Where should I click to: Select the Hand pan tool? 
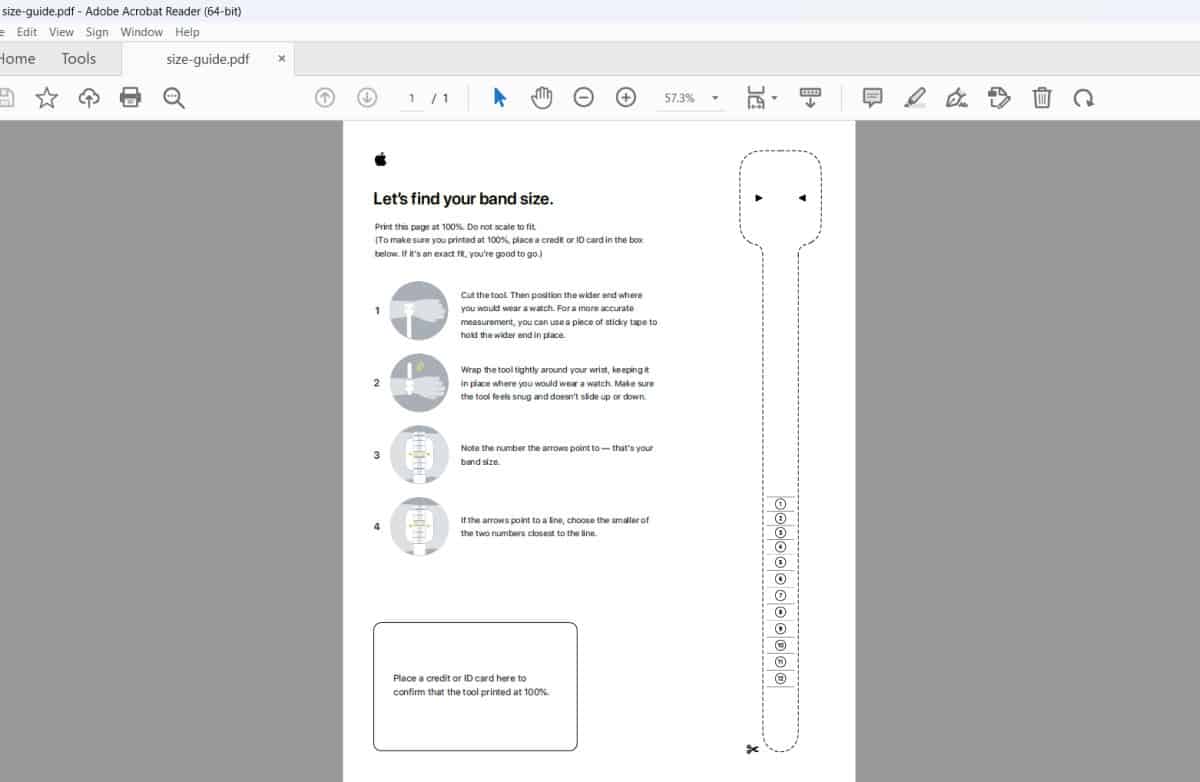[x=542, y=98]
